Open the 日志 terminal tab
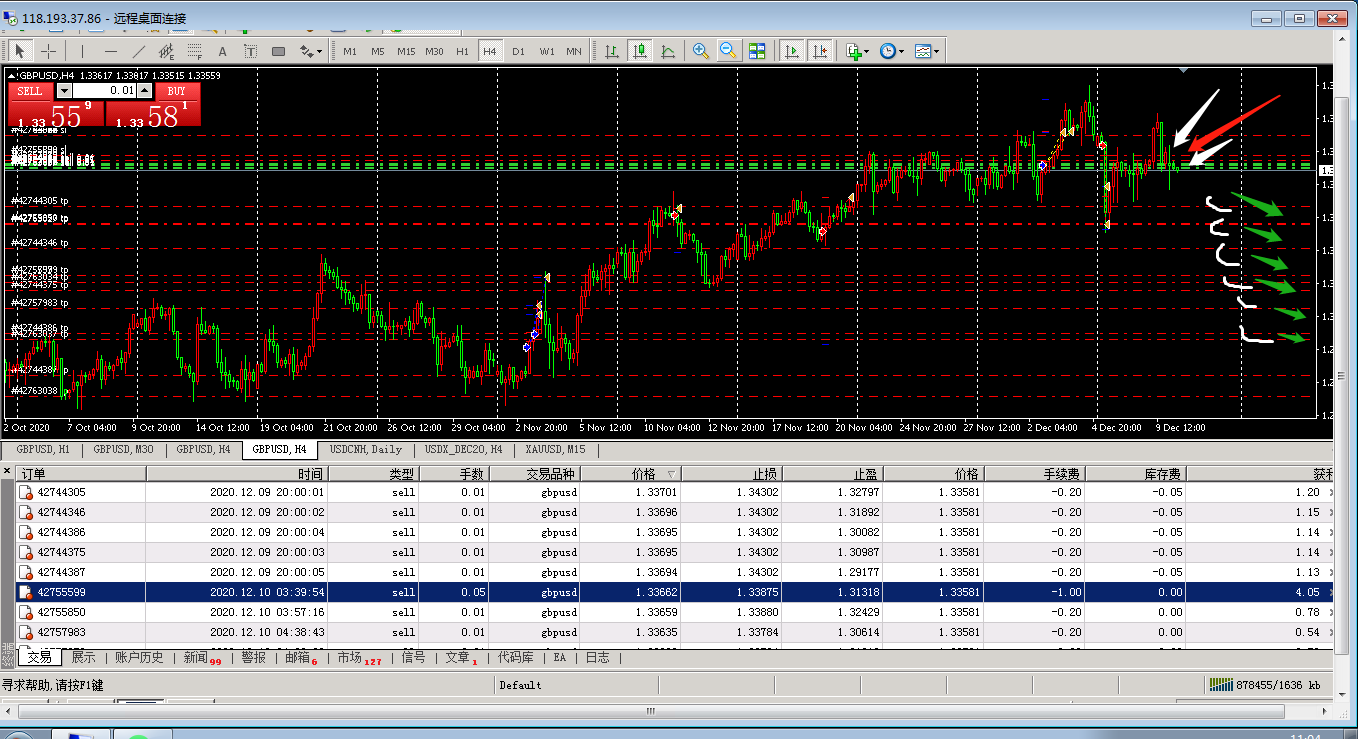Image resolution: width=1358 pixels, height=739 pixels. [597, 657]
